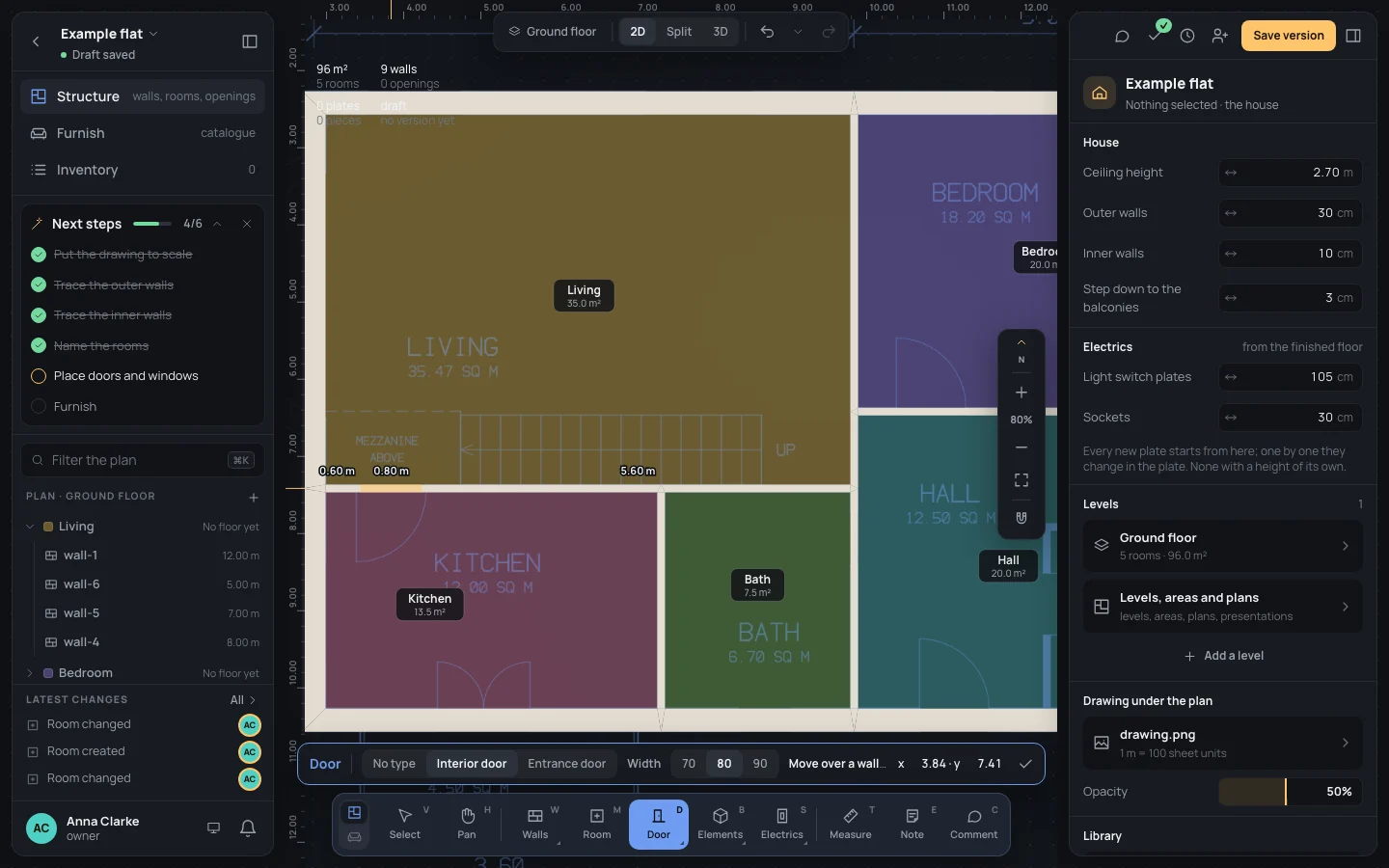
Task: Show All latest changes
Action: (243, 700)
